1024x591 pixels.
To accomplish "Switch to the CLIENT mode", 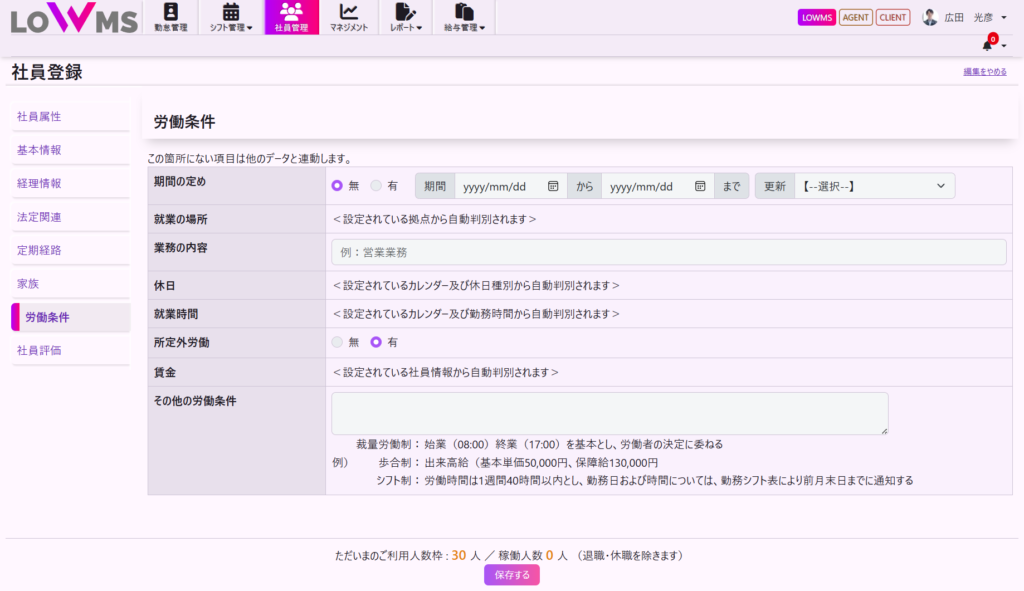I will 893,18.
